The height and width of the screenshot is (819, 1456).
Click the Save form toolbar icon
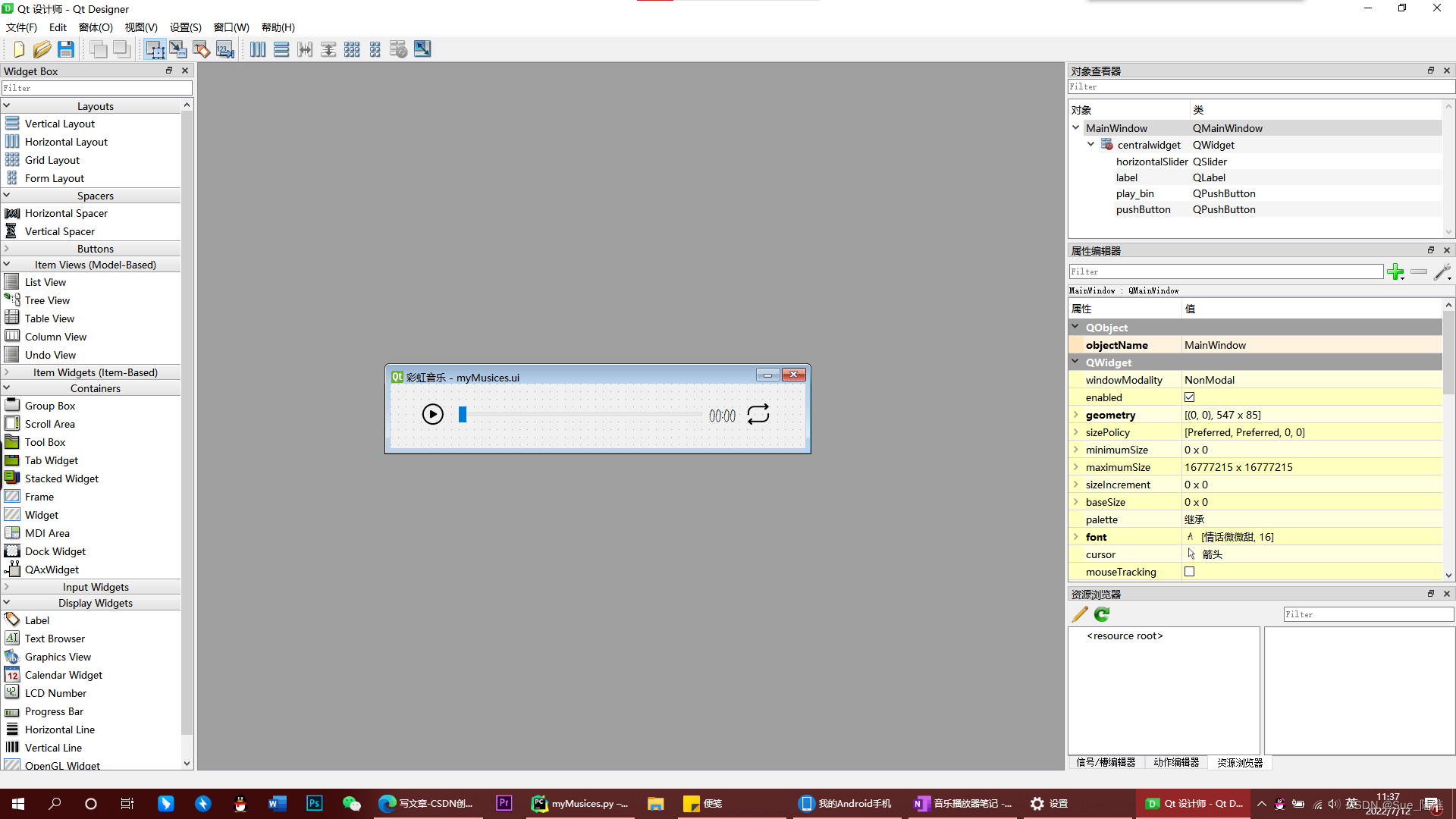[x=66, y=49]
